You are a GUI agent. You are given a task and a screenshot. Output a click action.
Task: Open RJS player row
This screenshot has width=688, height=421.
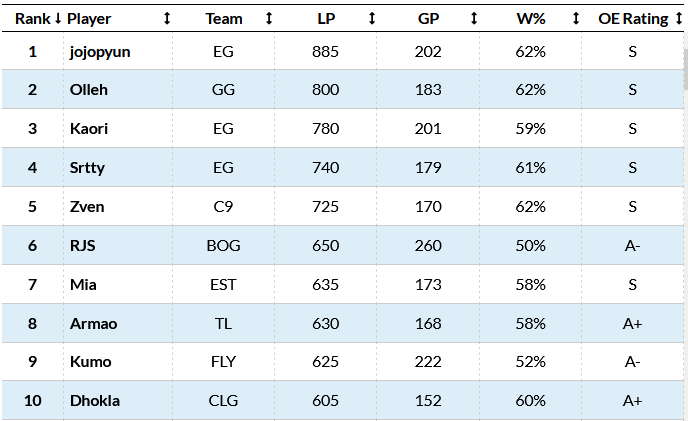82,246
